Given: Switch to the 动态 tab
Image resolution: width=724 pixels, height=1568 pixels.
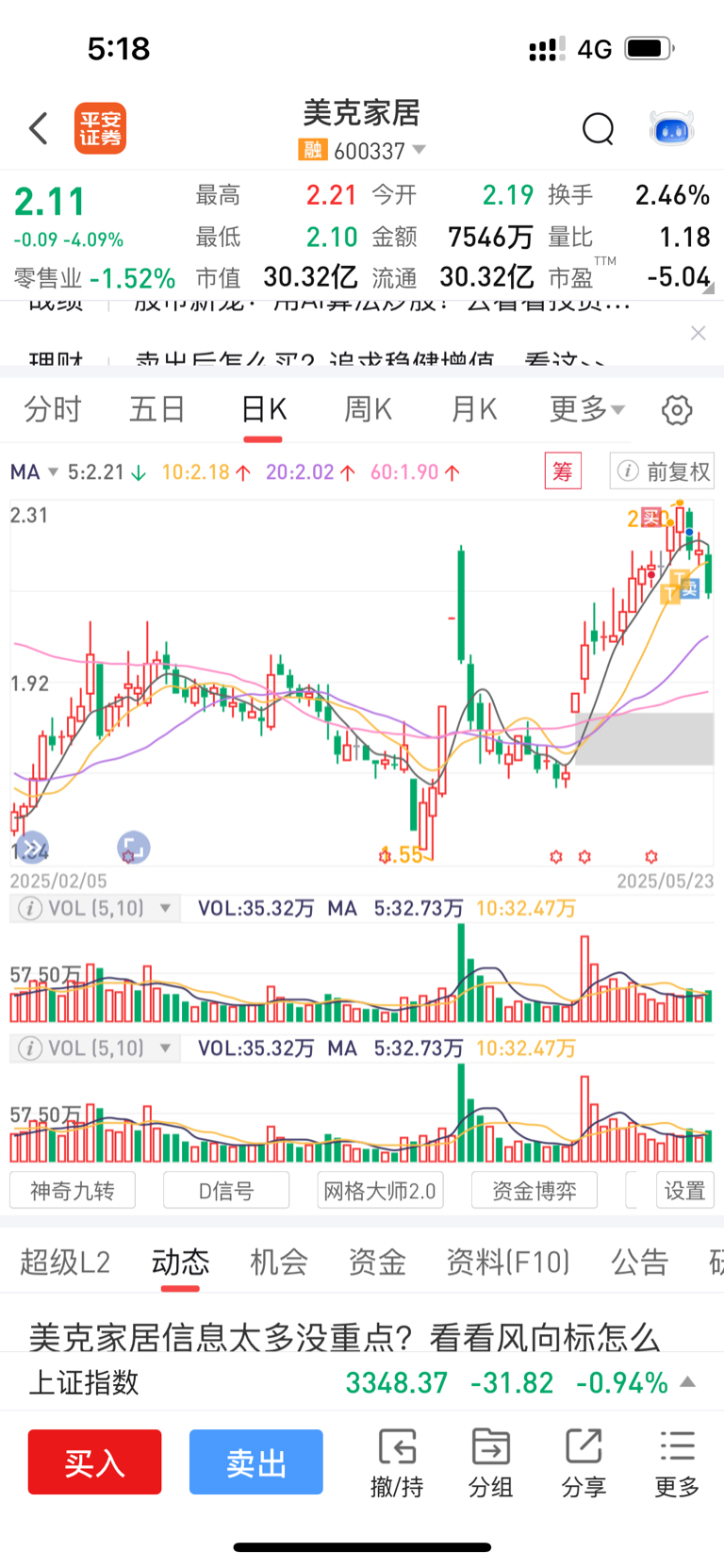Looking at the screenshot, I should 180,1262.
